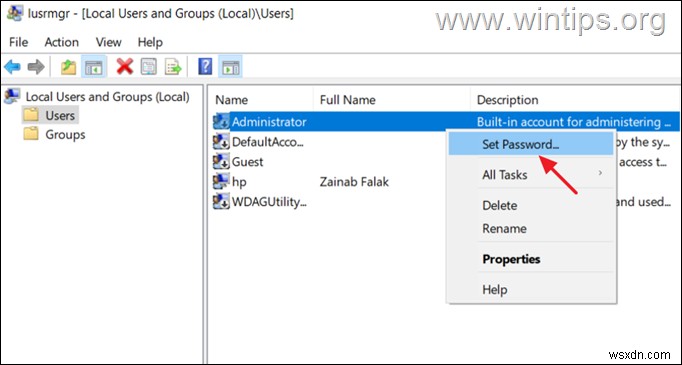This screenshot has width=682, height=365.
Task: Click the Properties toolbar icon
Action: coord(149,67)
